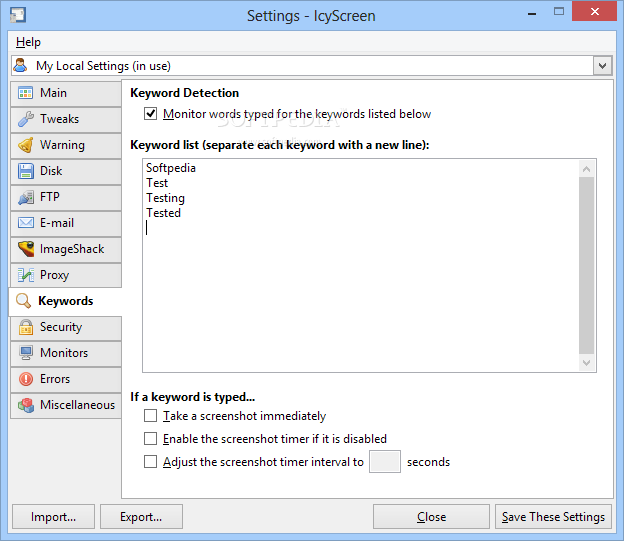Click the user profile icon in settings dropdown

20,65
